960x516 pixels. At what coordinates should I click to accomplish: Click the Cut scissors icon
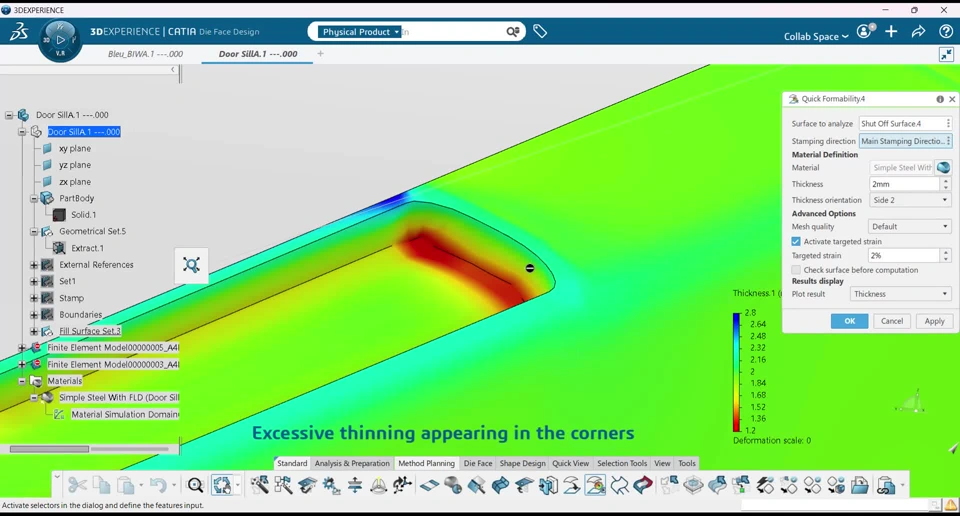(x=77, y=485)
